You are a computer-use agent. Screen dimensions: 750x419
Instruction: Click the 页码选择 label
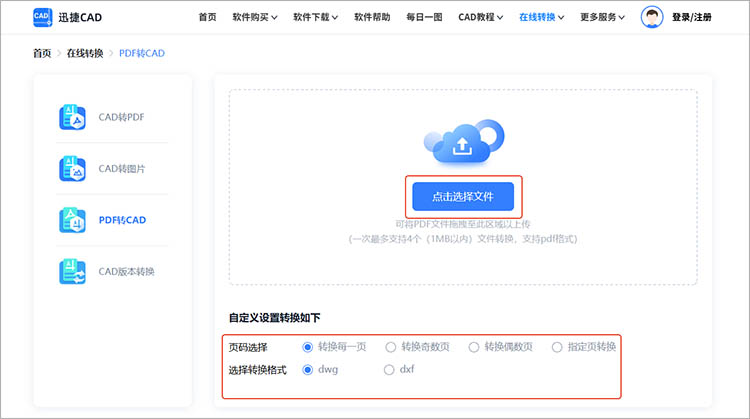[248, 347]
